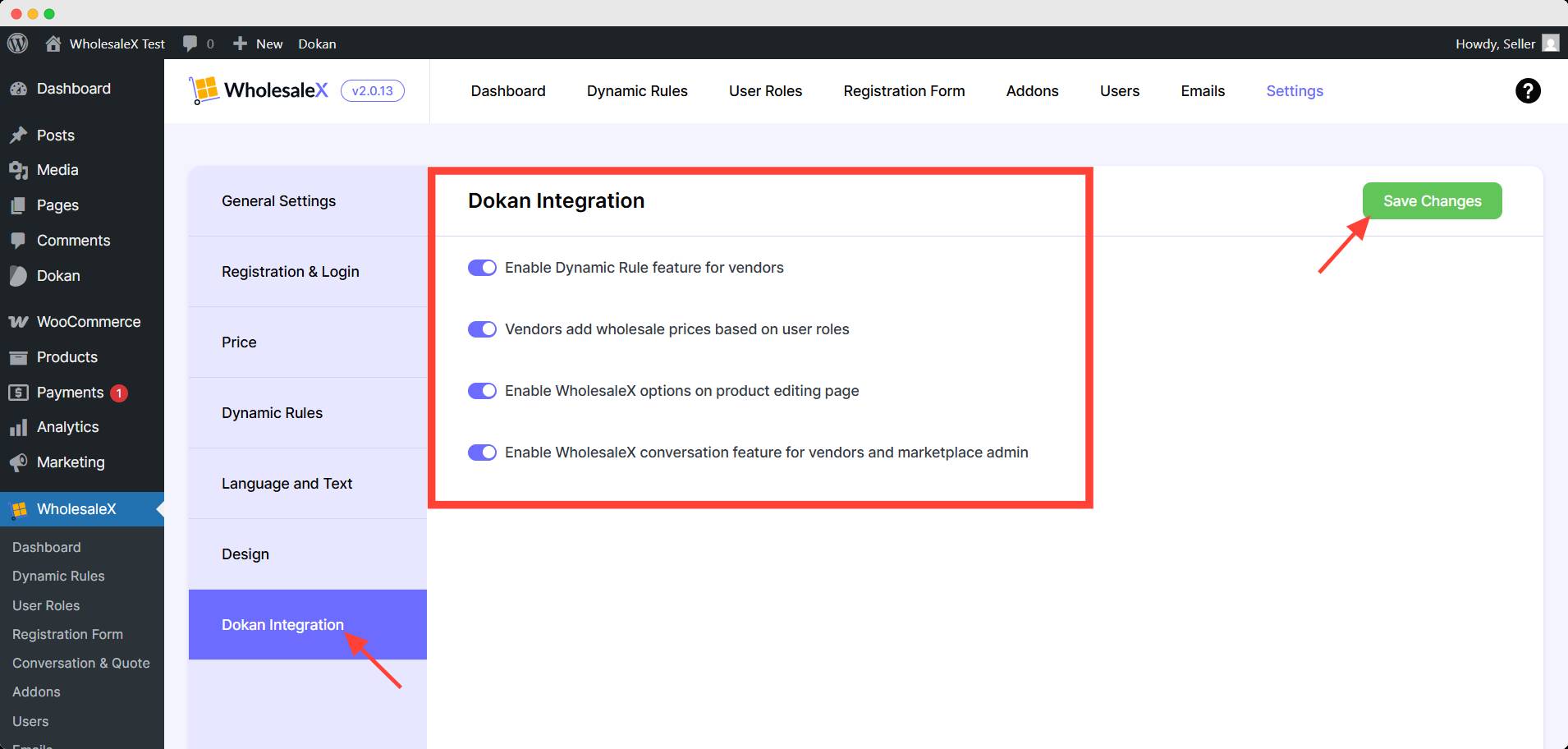Open the Dynamic Rules top tab
The width and height of the screenshot is (1568, 749).
[x=637, y=91]
